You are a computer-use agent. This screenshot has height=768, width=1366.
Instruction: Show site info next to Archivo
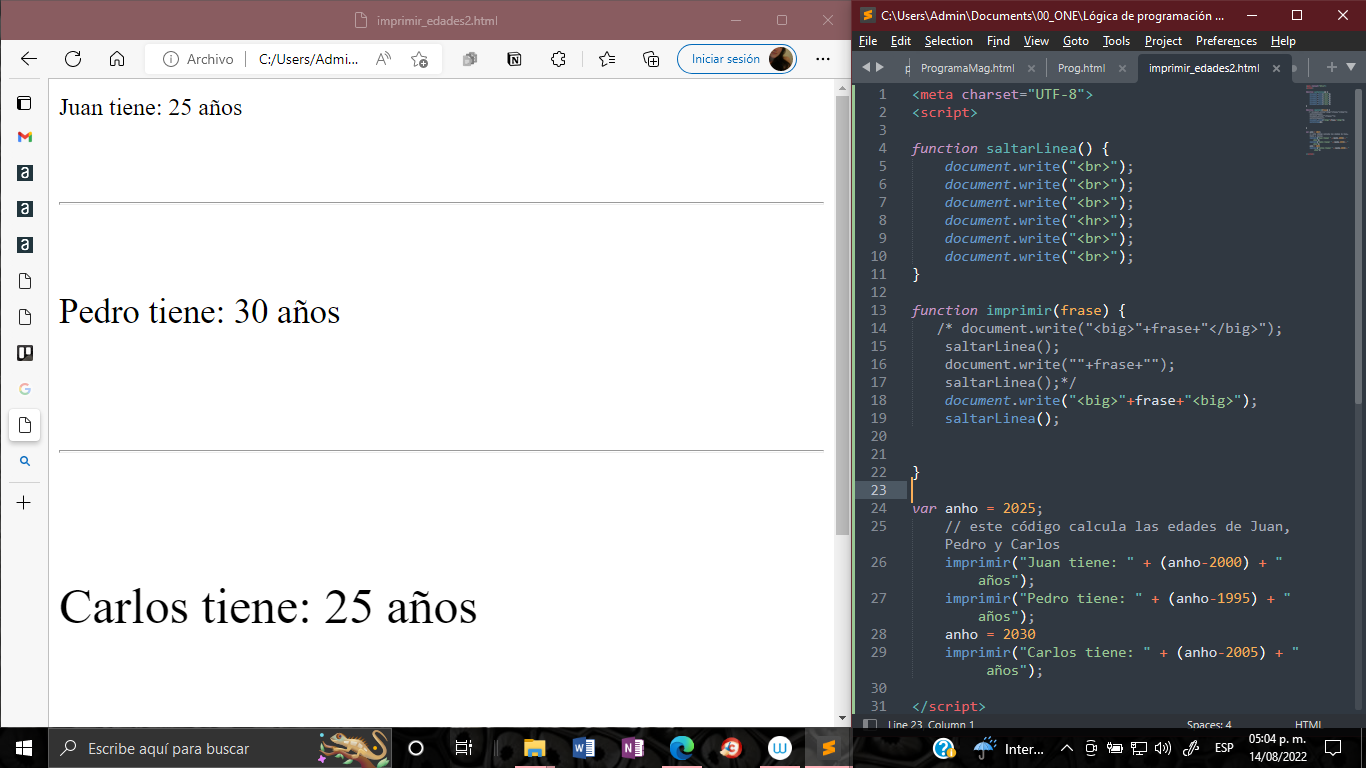click(x=170, y=59)
